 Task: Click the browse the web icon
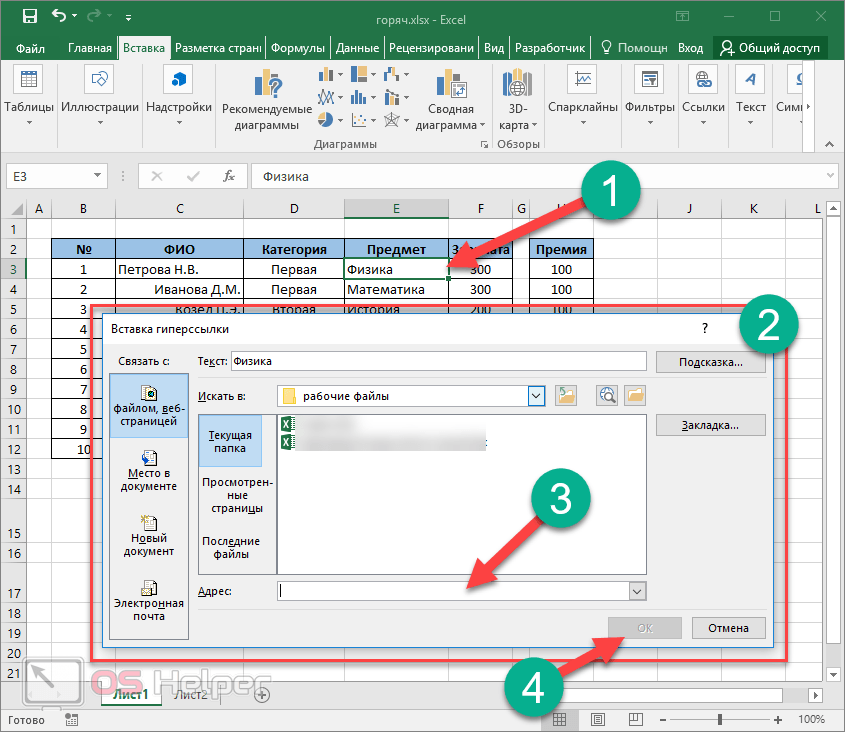point(606,396)
